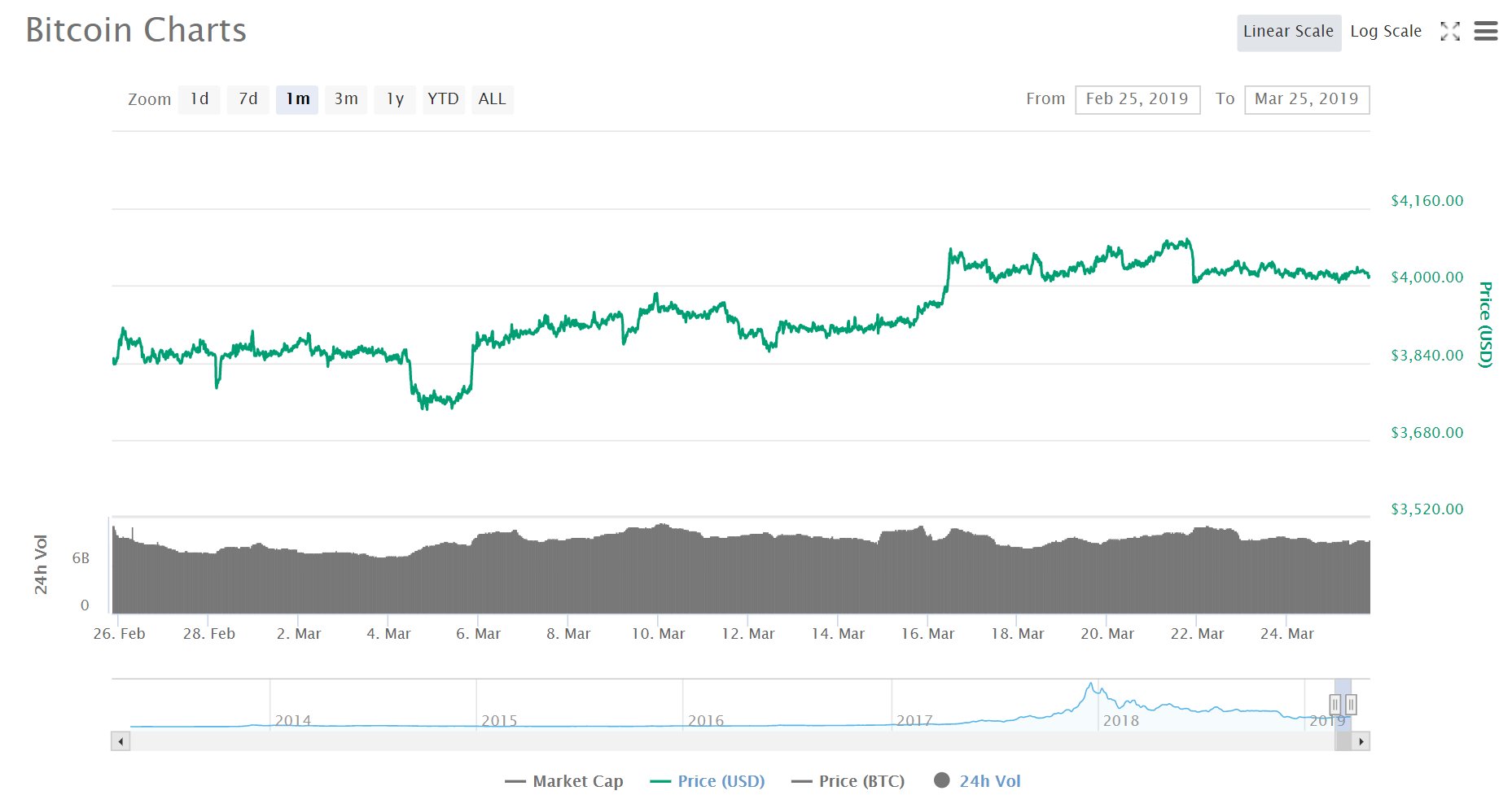Set zoom range to 1m
This screenshot has width=1512, height=804.
coord(297,99)
